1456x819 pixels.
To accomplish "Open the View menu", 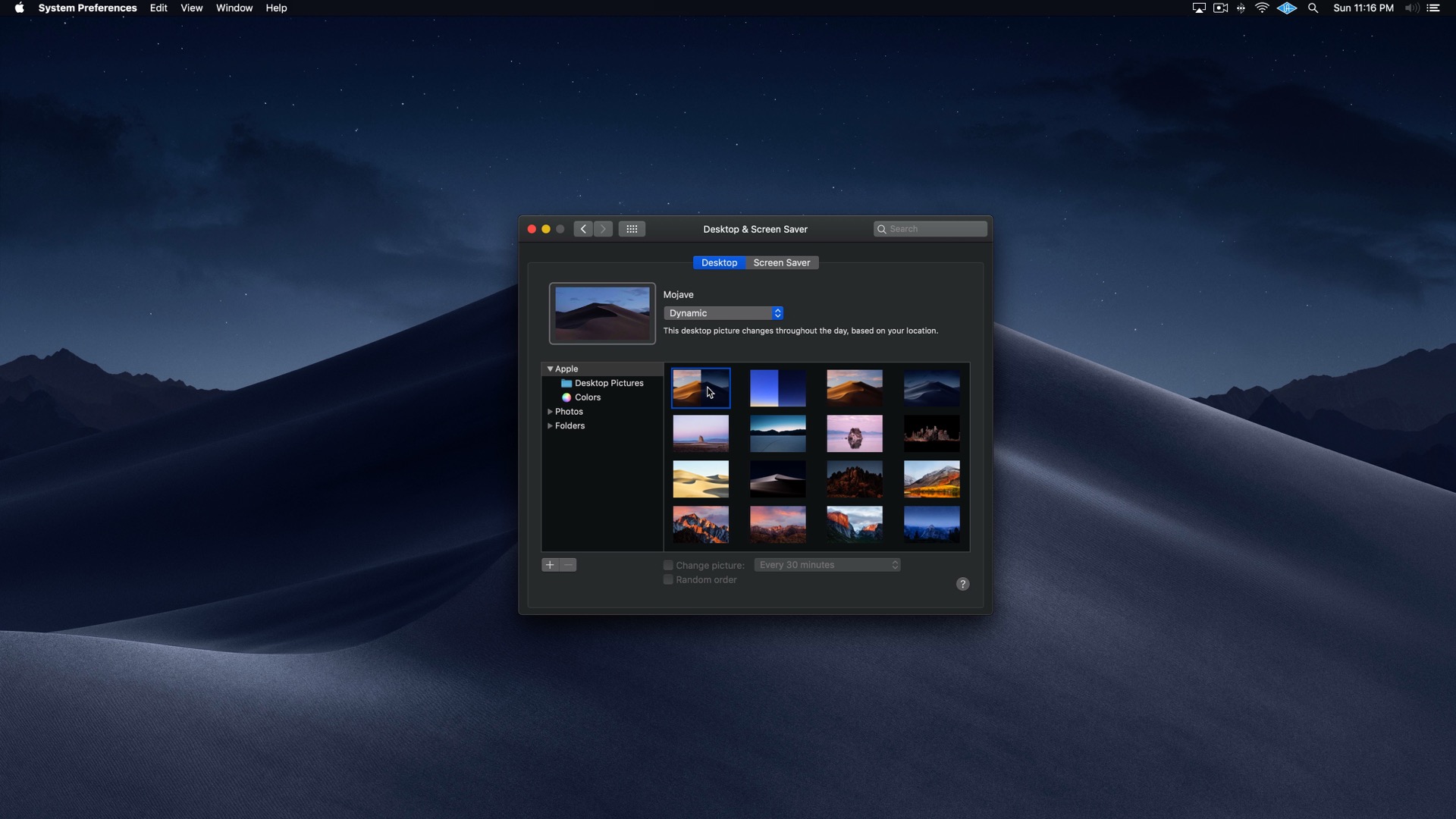I will tap(191, 8).
